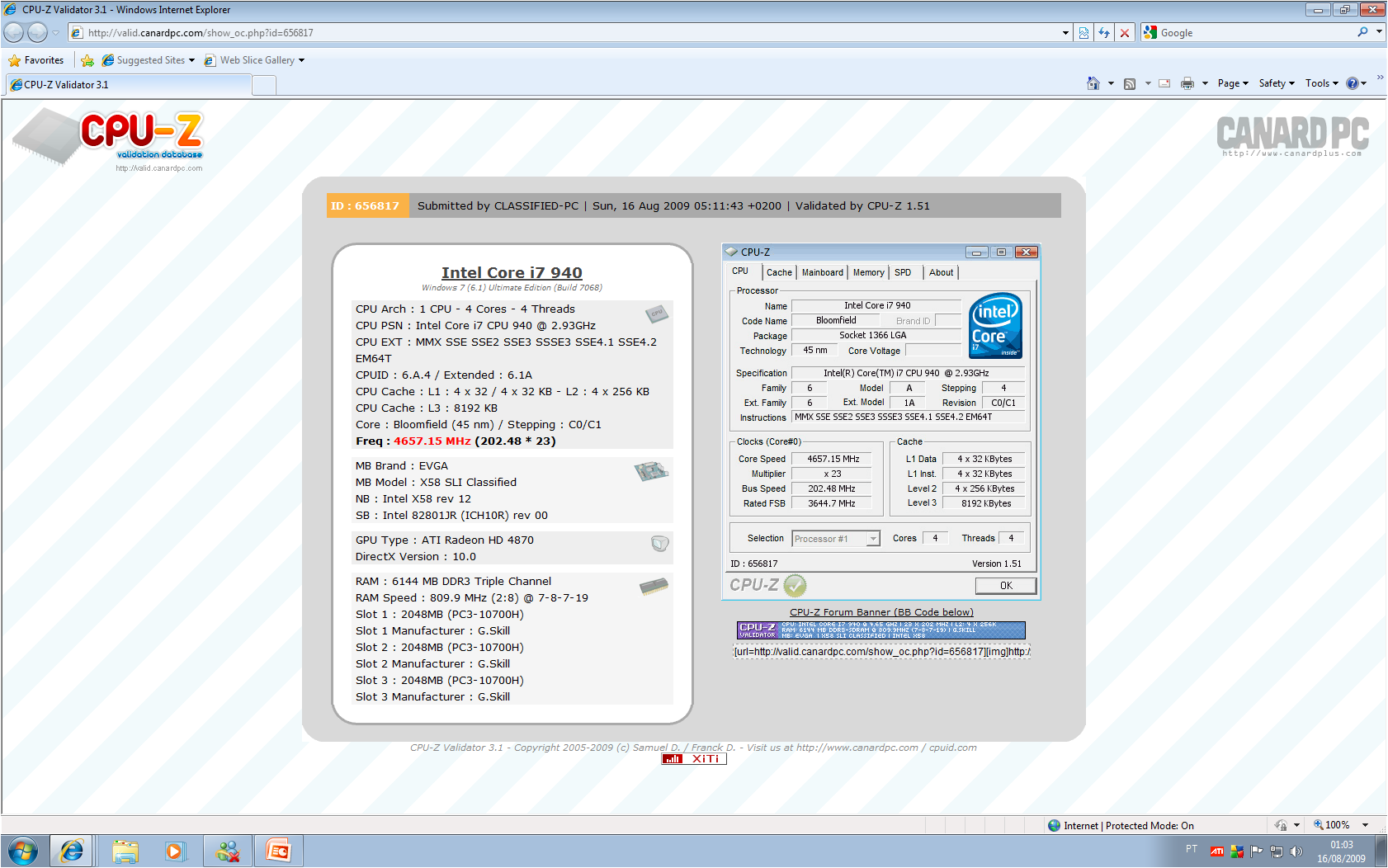Open the Web Slice Gallery dropdown

255,60
